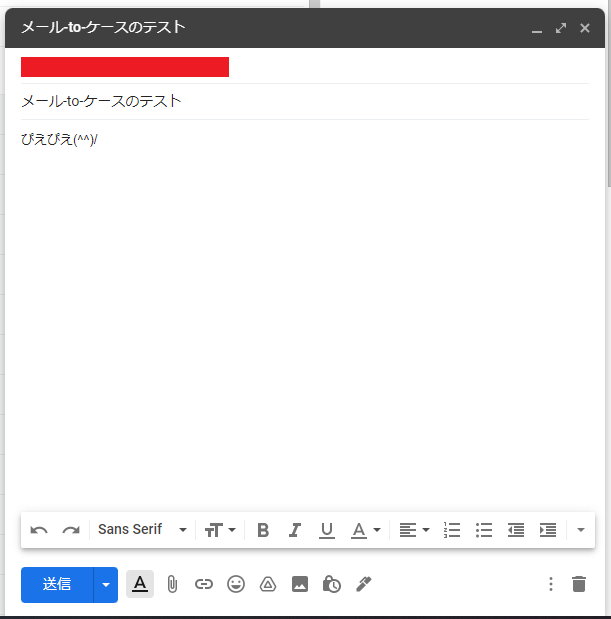Open the Sans Serif font dropdown
The image size is (611, 619).
[142, 529]
